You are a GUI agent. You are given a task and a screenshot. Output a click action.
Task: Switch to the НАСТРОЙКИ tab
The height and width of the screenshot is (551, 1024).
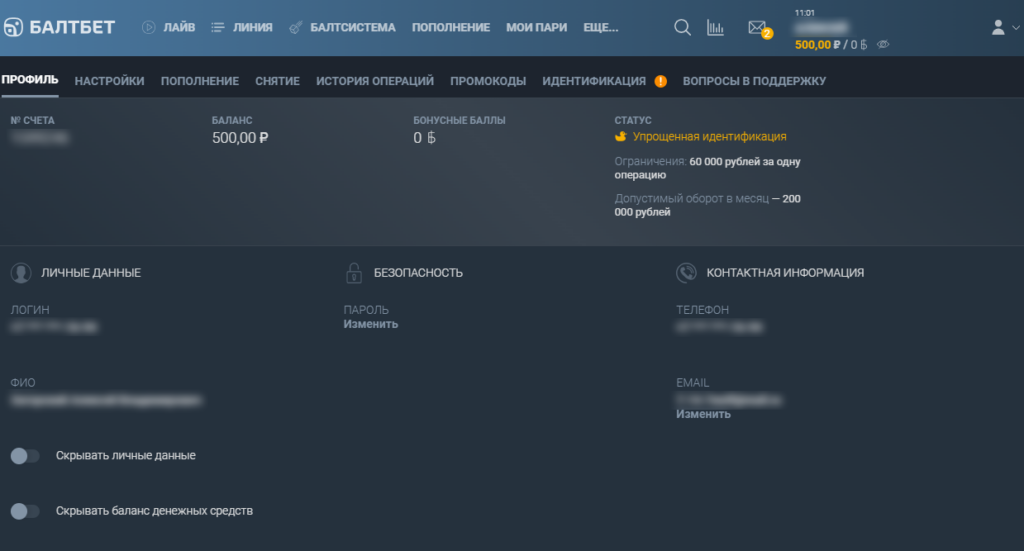coord(109,81)
